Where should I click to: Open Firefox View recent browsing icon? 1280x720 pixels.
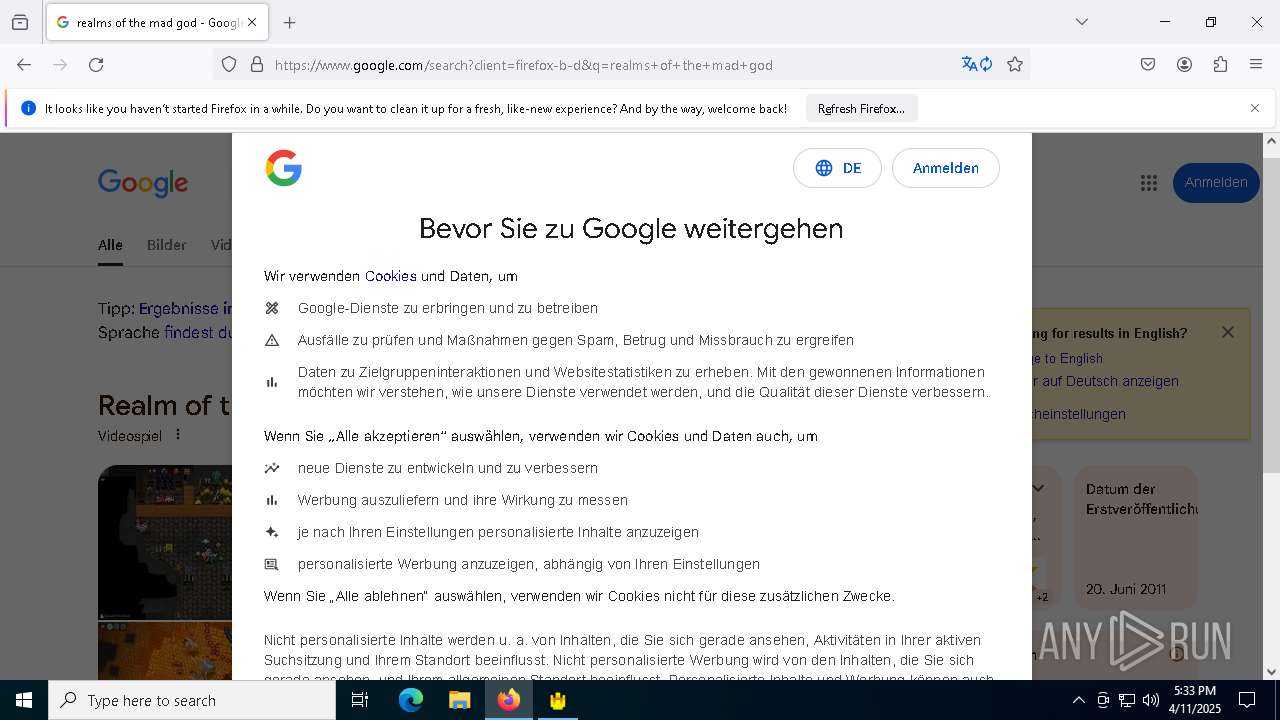(20, 22)
